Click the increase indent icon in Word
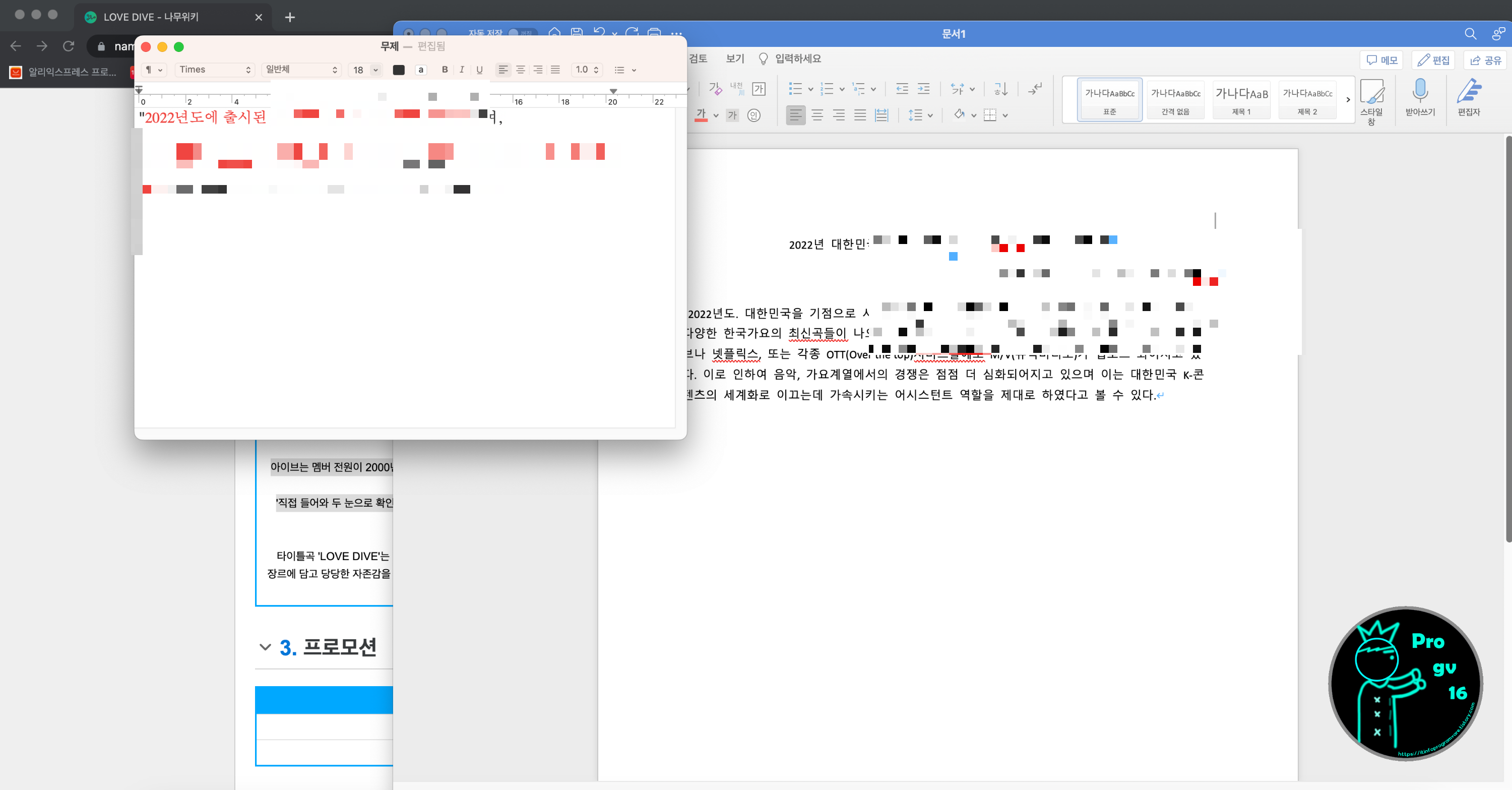 pyautogui.click(x=924, y=89)
